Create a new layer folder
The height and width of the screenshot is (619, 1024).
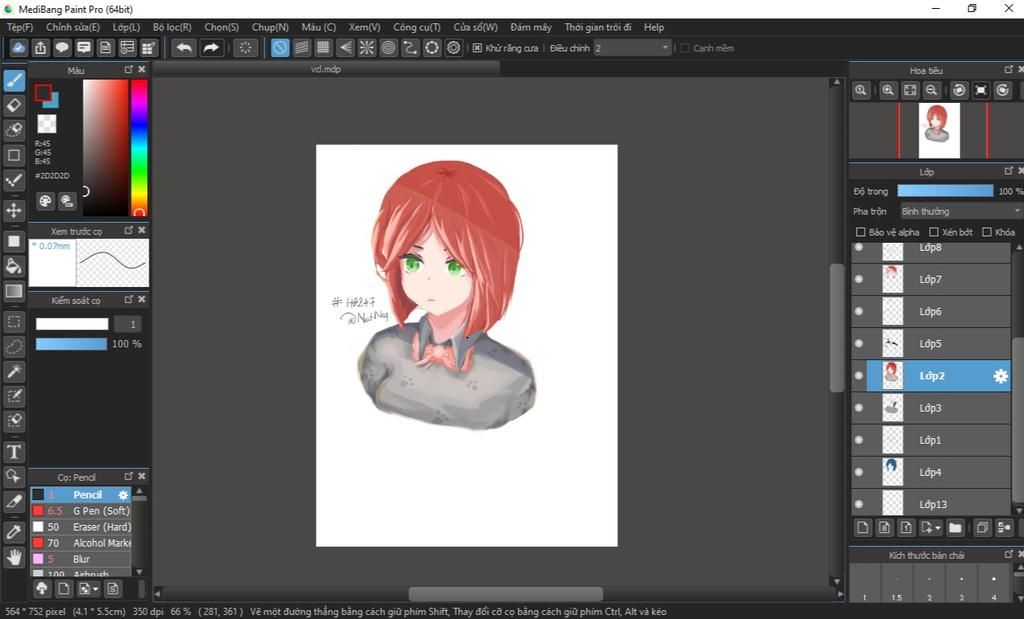pos(955,528)
